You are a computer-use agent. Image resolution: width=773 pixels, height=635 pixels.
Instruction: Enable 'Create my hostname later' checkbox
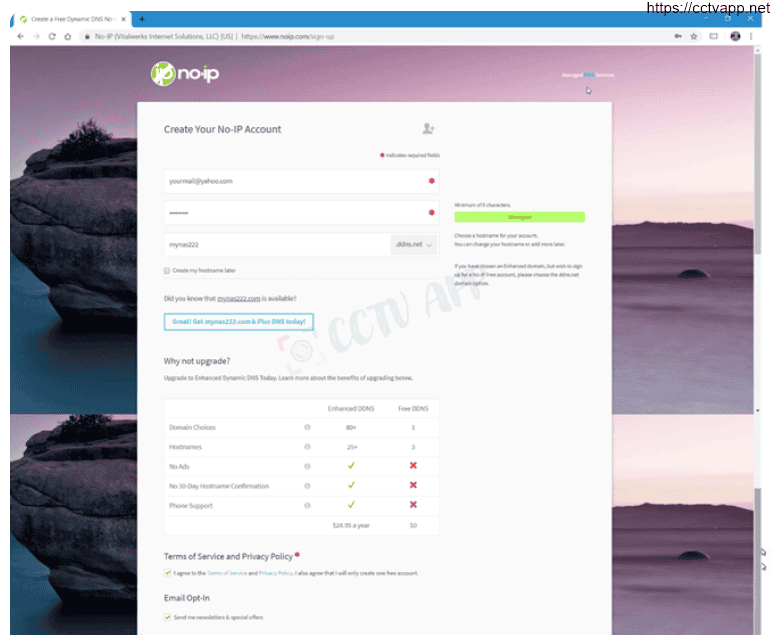[167, 271]
